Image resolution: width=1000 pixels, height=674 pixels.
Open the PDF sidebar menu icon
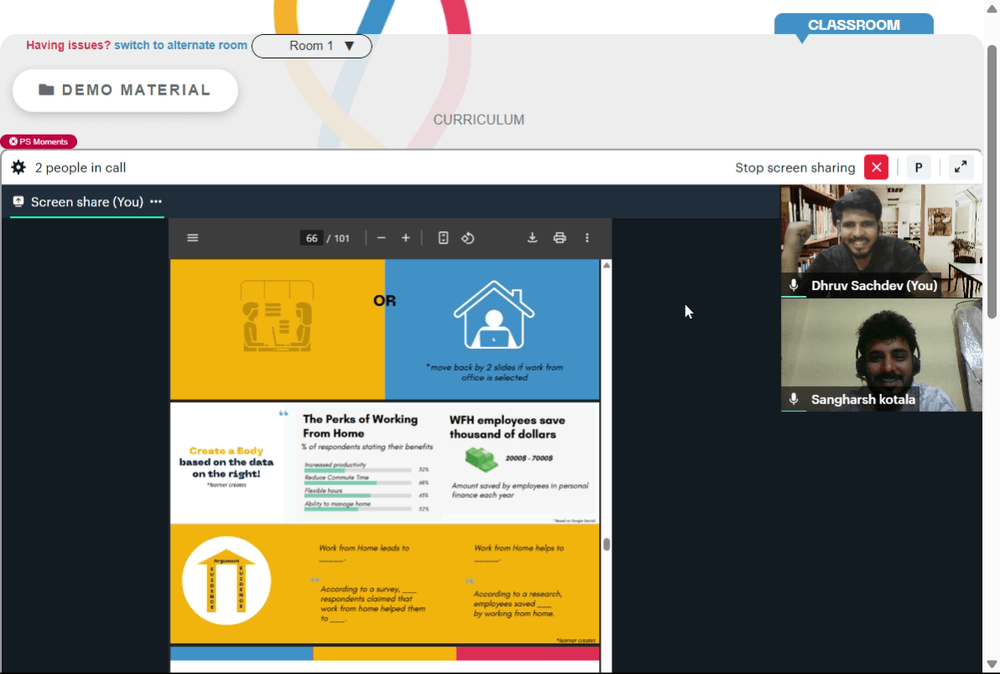click(193, 238)
